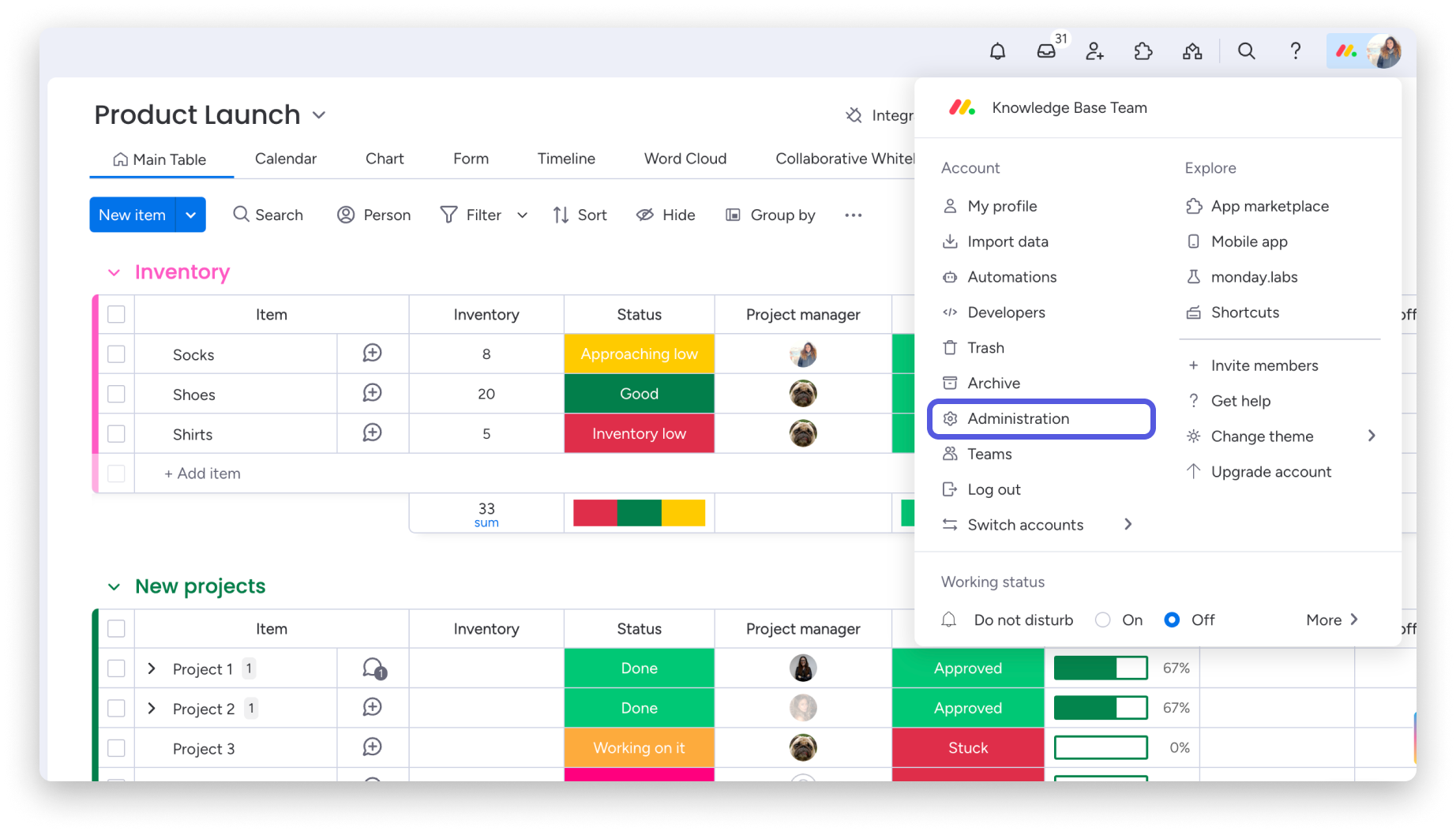Click + Add item in Inventory group

[202, 473]
